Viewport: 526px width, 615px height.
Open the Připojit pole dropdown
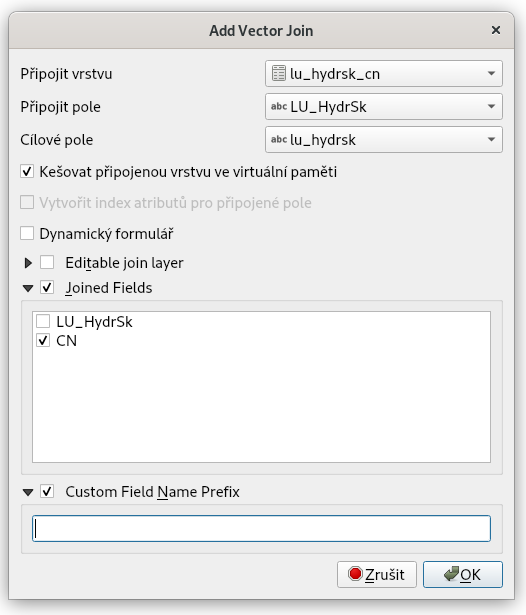(x=384, y=106)
